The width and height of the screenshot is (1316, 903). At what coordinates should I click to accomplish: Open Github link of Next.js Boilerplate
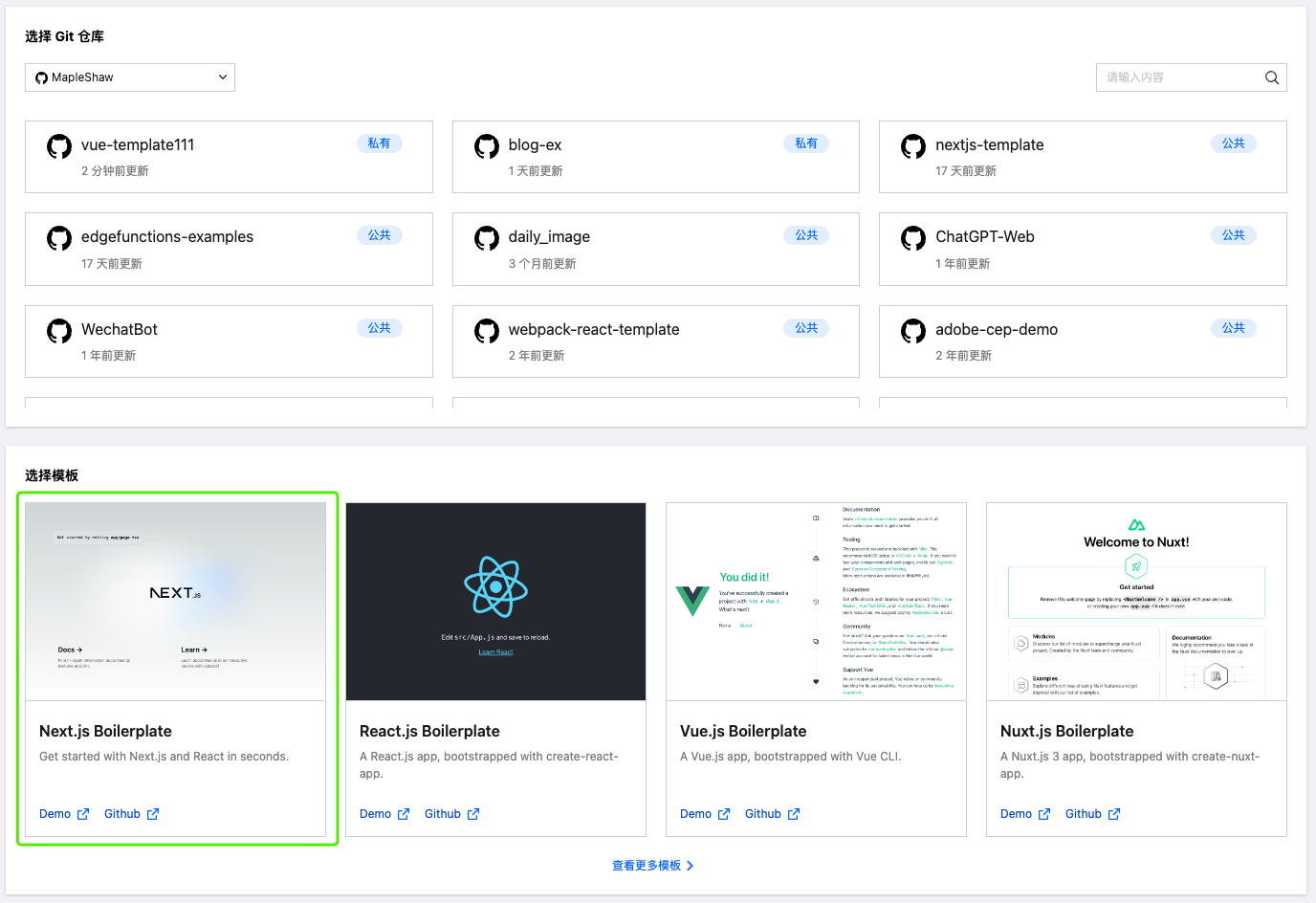coord(122,814)
